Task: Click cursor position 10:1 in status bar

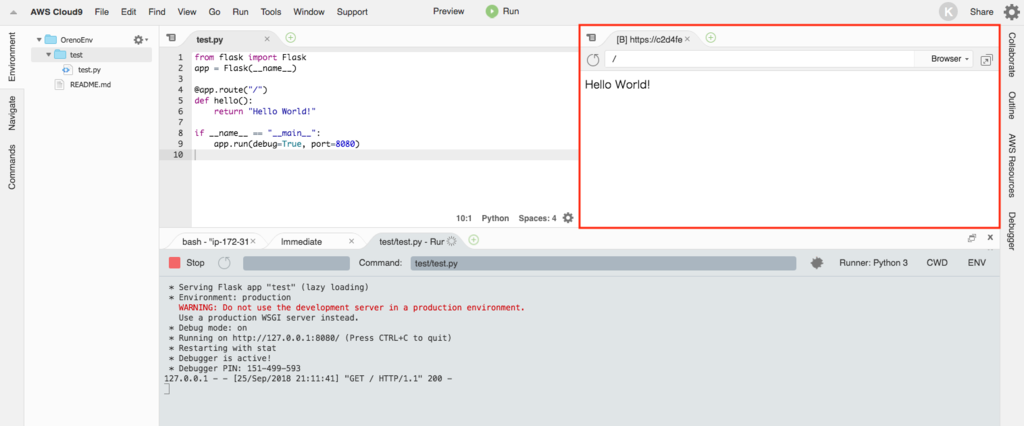Action: pyautogui.click(x=464, y=218)
